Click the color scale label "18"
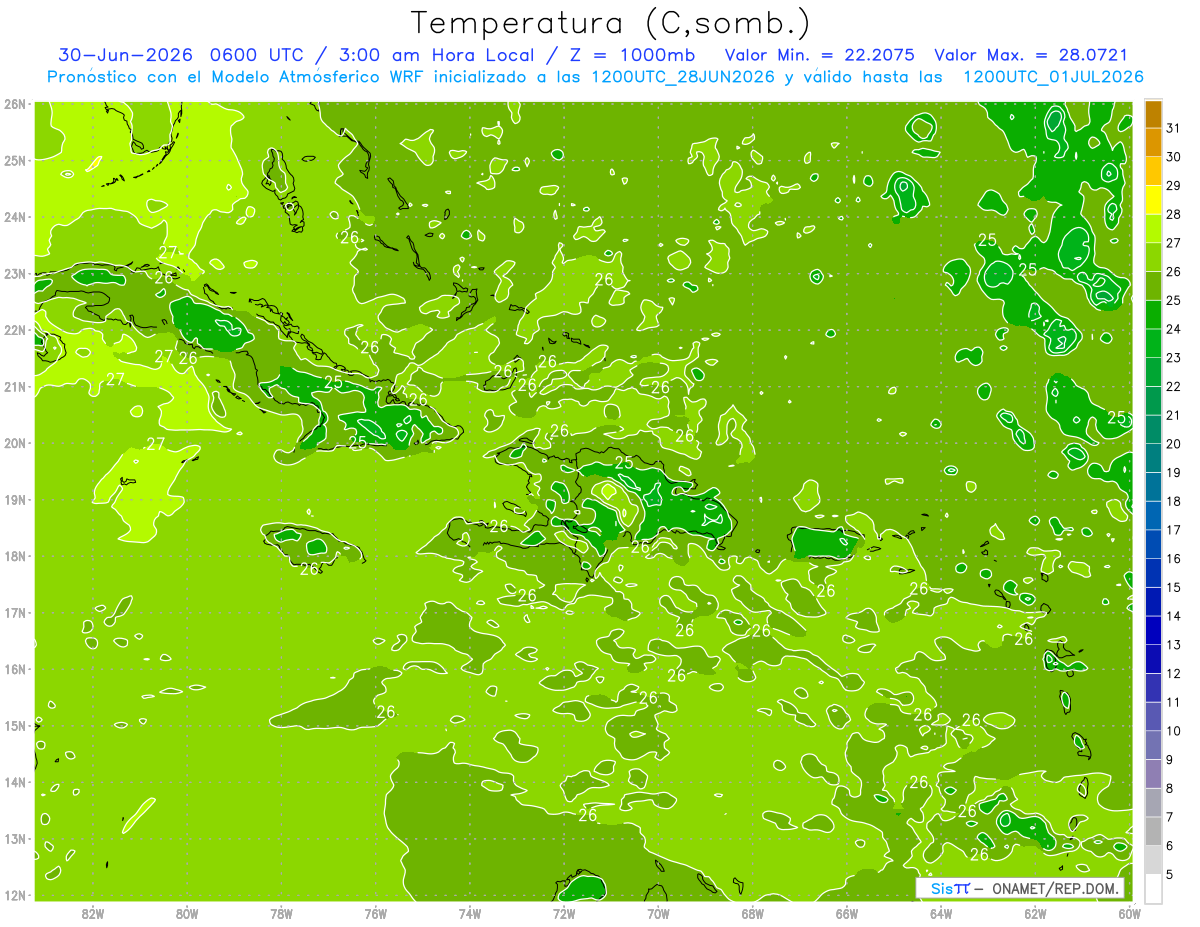The image size is (1200, 927). (1173, 501)
